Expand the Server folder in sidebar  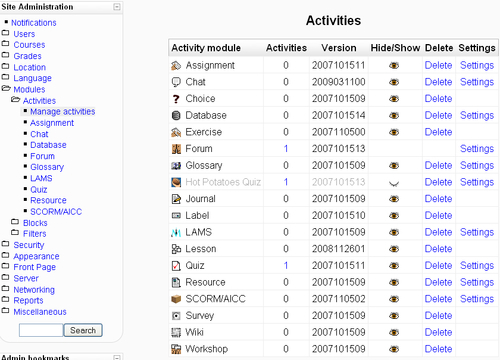(x=5, y=278)
